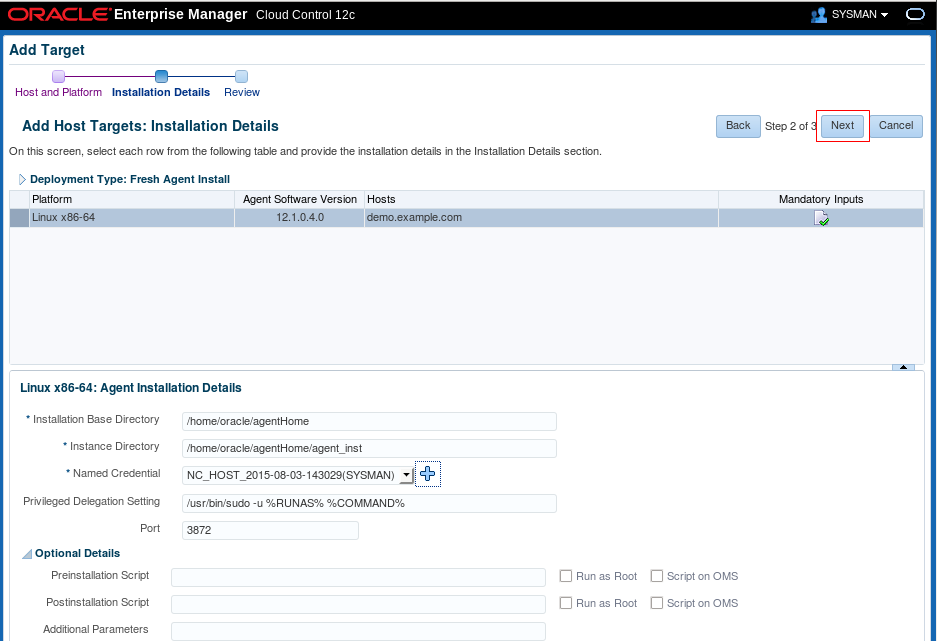Click the add Named Credential plus icon
This screenshot has height=641, width=937.
[x=427, y=474]
